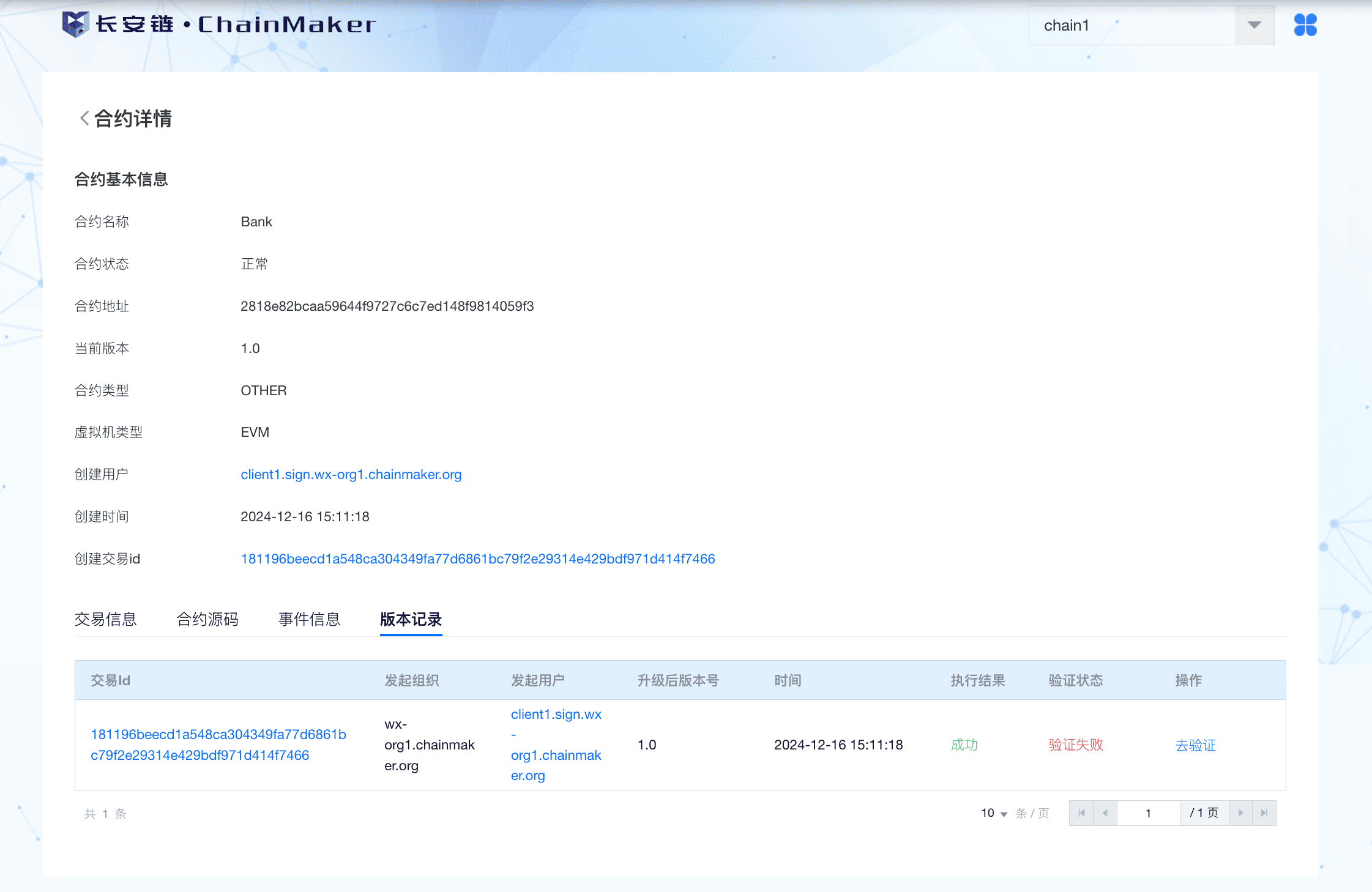Go to first page pagination icon
The height and width of the screenshot is (892, 1372).
pyautogui.click(x=1081, y=813)
